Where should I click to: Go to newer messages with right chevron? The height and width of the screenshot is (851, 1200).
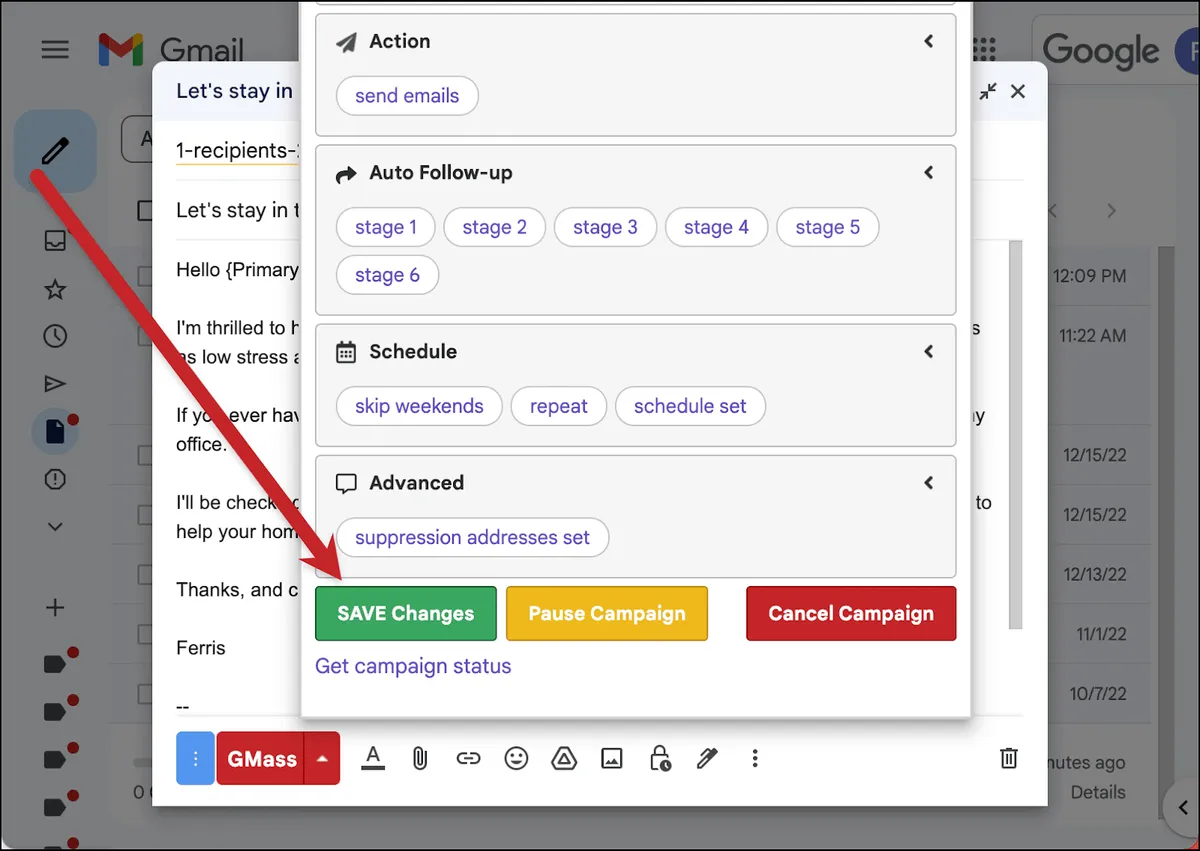click(1111, 211)
